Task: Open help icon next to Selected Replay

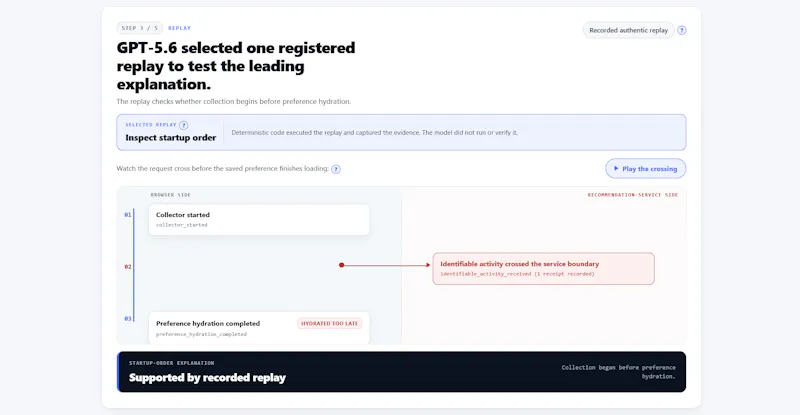Action: 184,125
